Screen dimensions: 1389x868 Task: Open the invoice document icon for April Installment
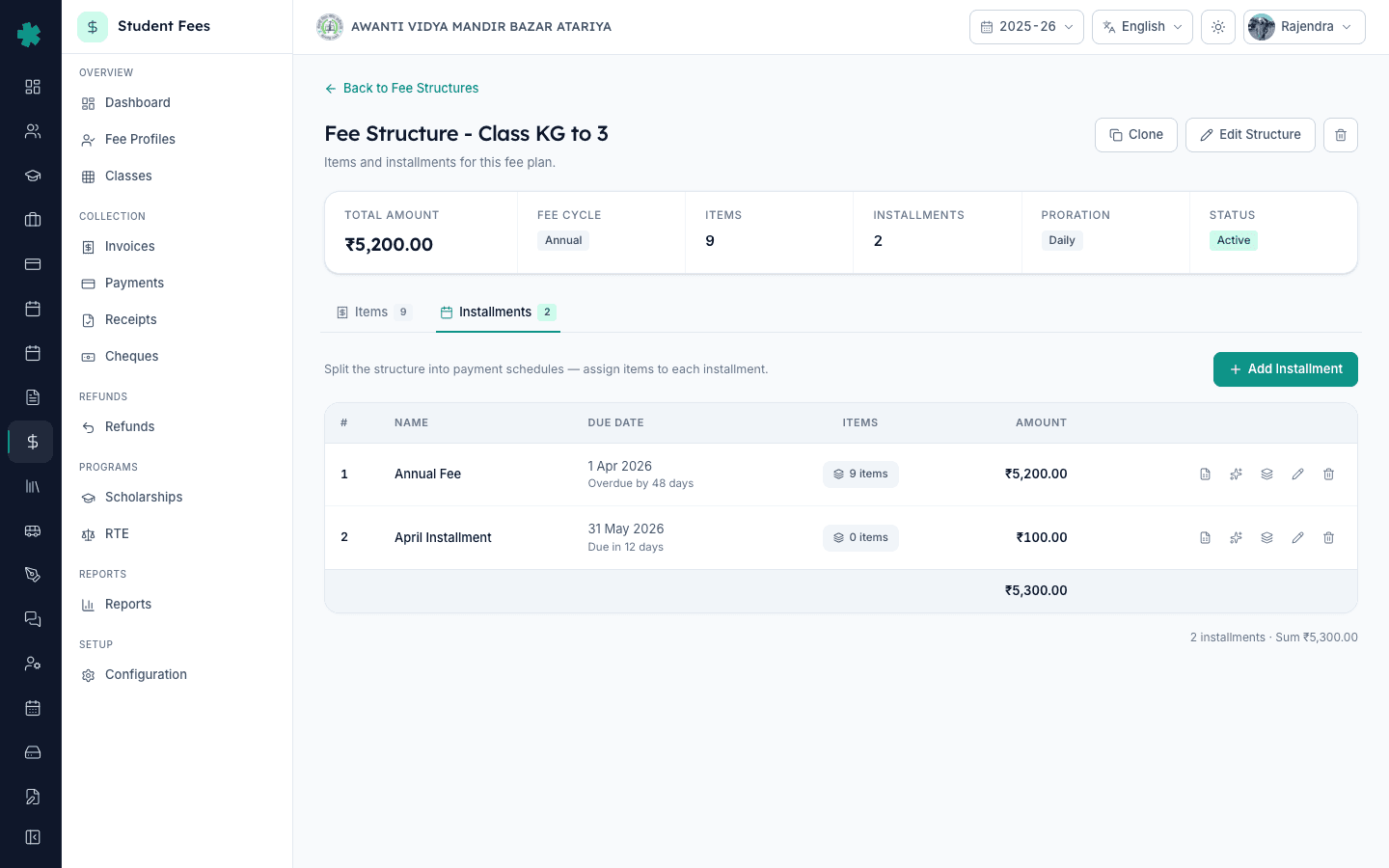[x=1205, y=538]
